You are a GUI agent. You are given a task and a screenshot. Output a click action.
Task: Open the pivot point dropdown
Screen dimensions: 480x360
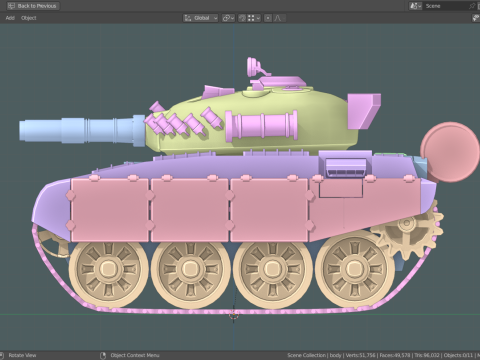(228, 18)
